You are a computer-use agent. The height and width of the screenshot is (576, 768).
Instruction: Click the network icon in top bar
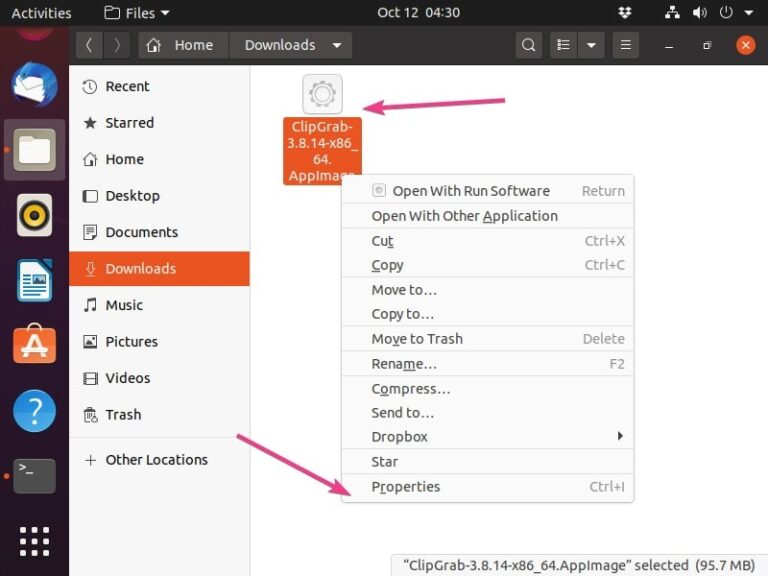tap(672, 13)
